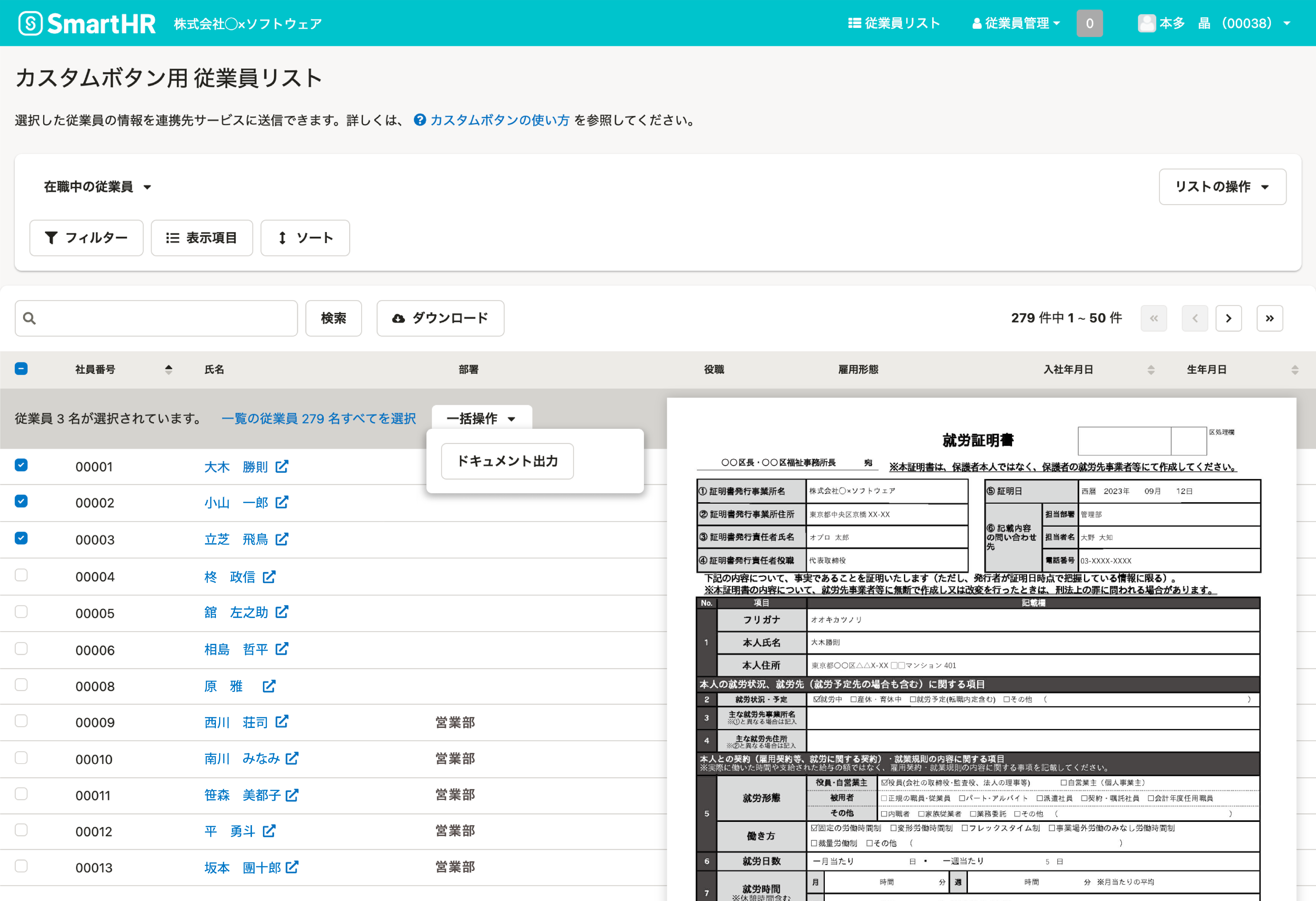Sort by 社員番号 using its sort arrow
Viewport: 1316px width, 901px height.
tap(168, 369)
